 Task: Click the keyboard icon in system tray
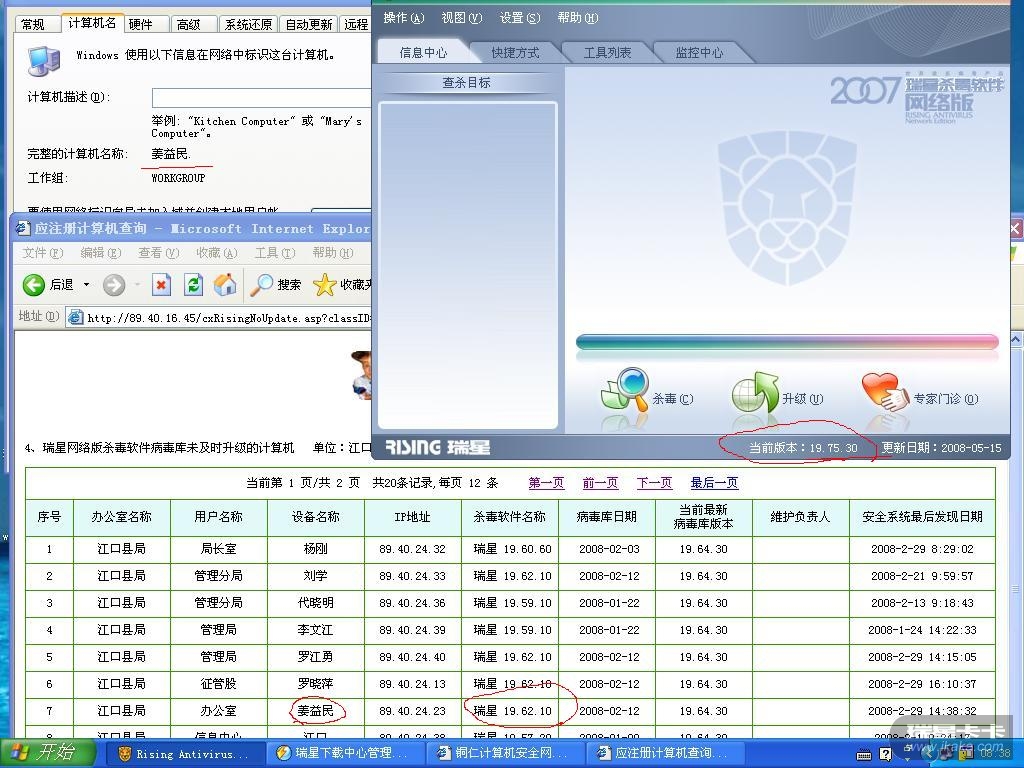pyautogui.click(x=864, y=754)
